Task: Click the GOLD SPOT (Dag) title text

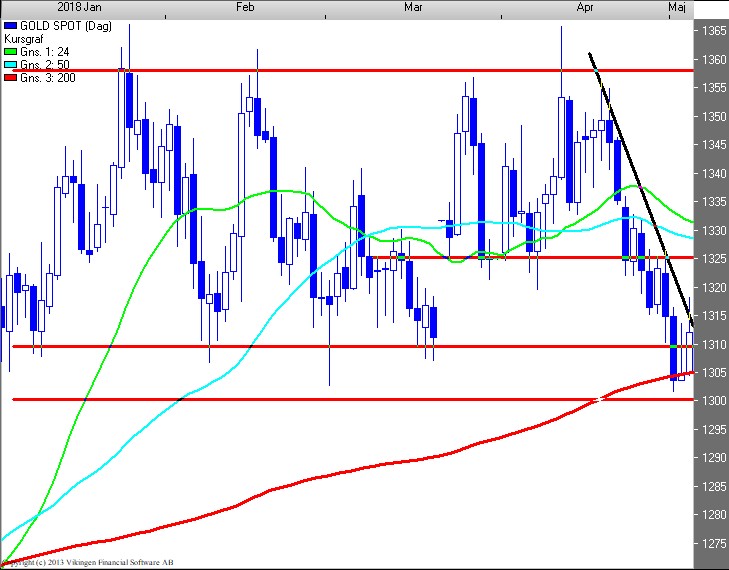Action: (x=58, y=25)
